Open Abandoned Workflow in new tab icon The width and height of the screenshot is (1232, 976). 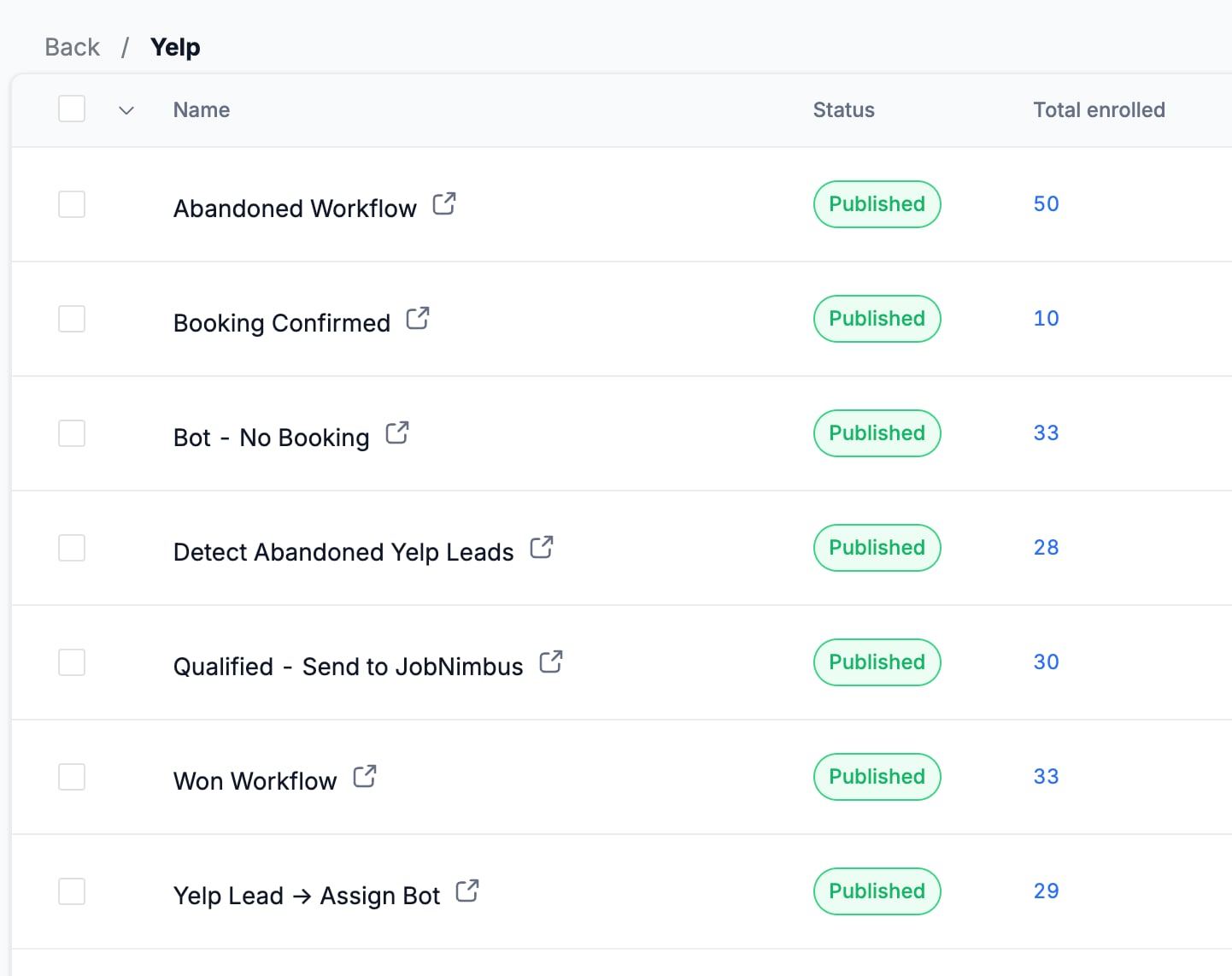click(x=444, y=203)
